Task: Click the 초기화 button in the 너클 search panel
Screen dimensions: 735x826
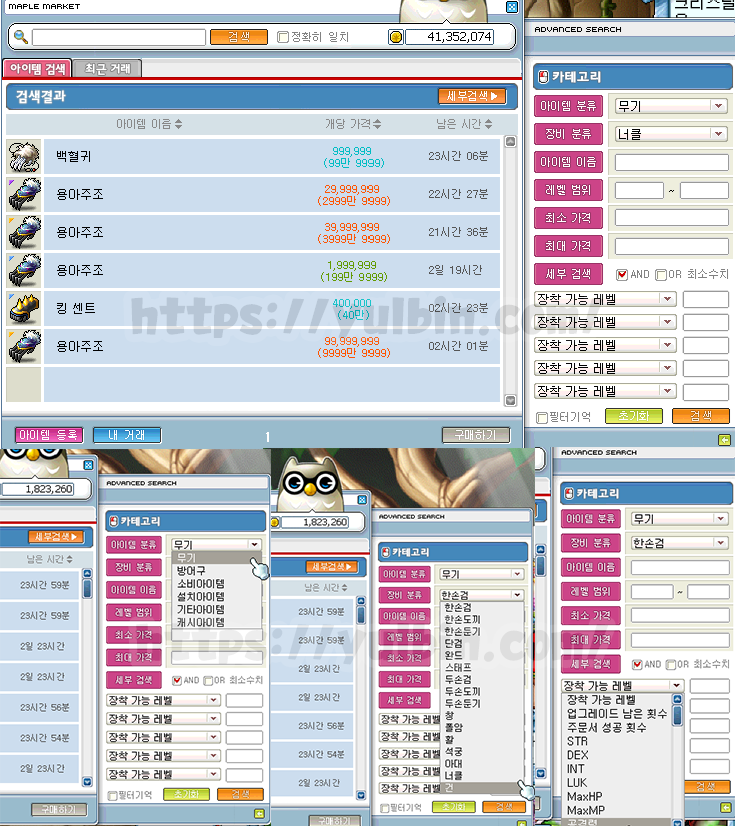Action: [633, 416]
